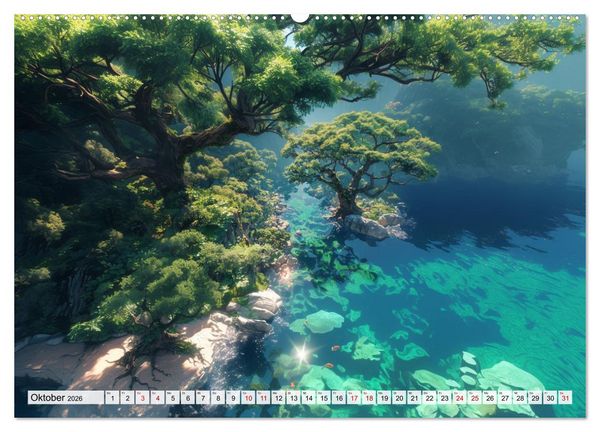Select the red day 3 cell
The image size is (600, 432).
pyautogui.click(x=142, y=398)
